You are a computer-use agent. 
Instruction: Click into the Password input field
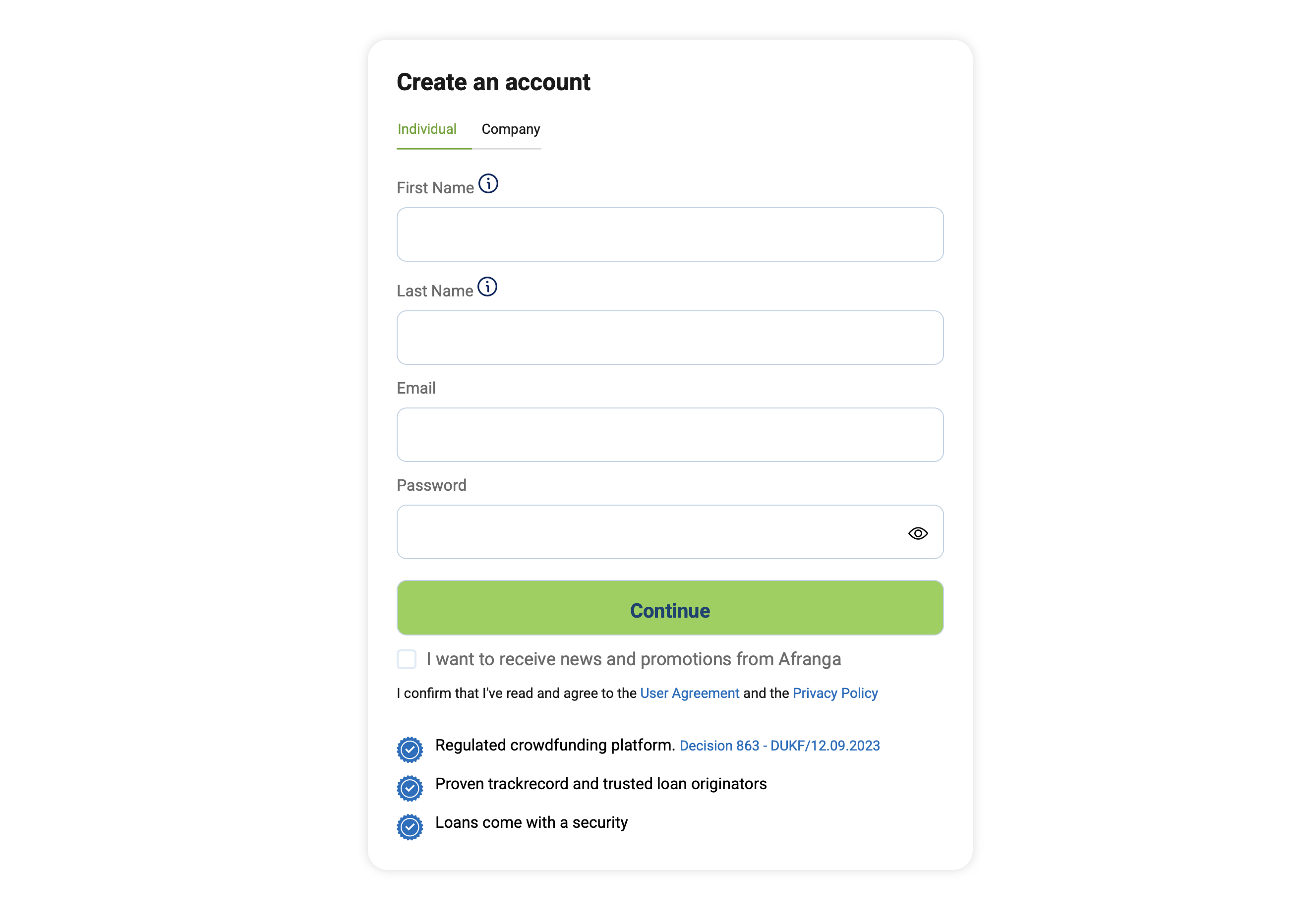649,532
